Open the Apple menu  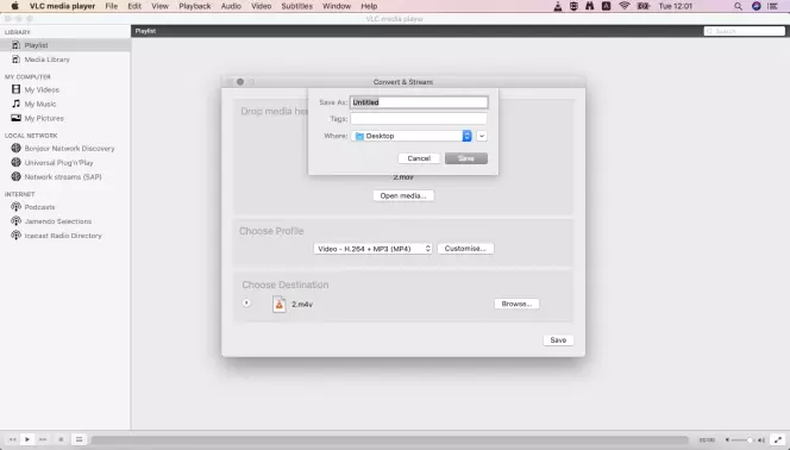(15, 6)
